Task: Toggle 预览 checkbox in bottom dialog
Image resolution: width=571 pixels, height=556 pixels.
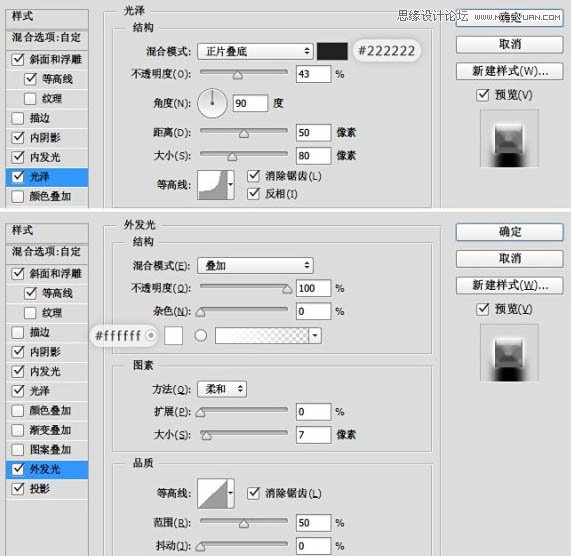Action: (x=483, y=309)
